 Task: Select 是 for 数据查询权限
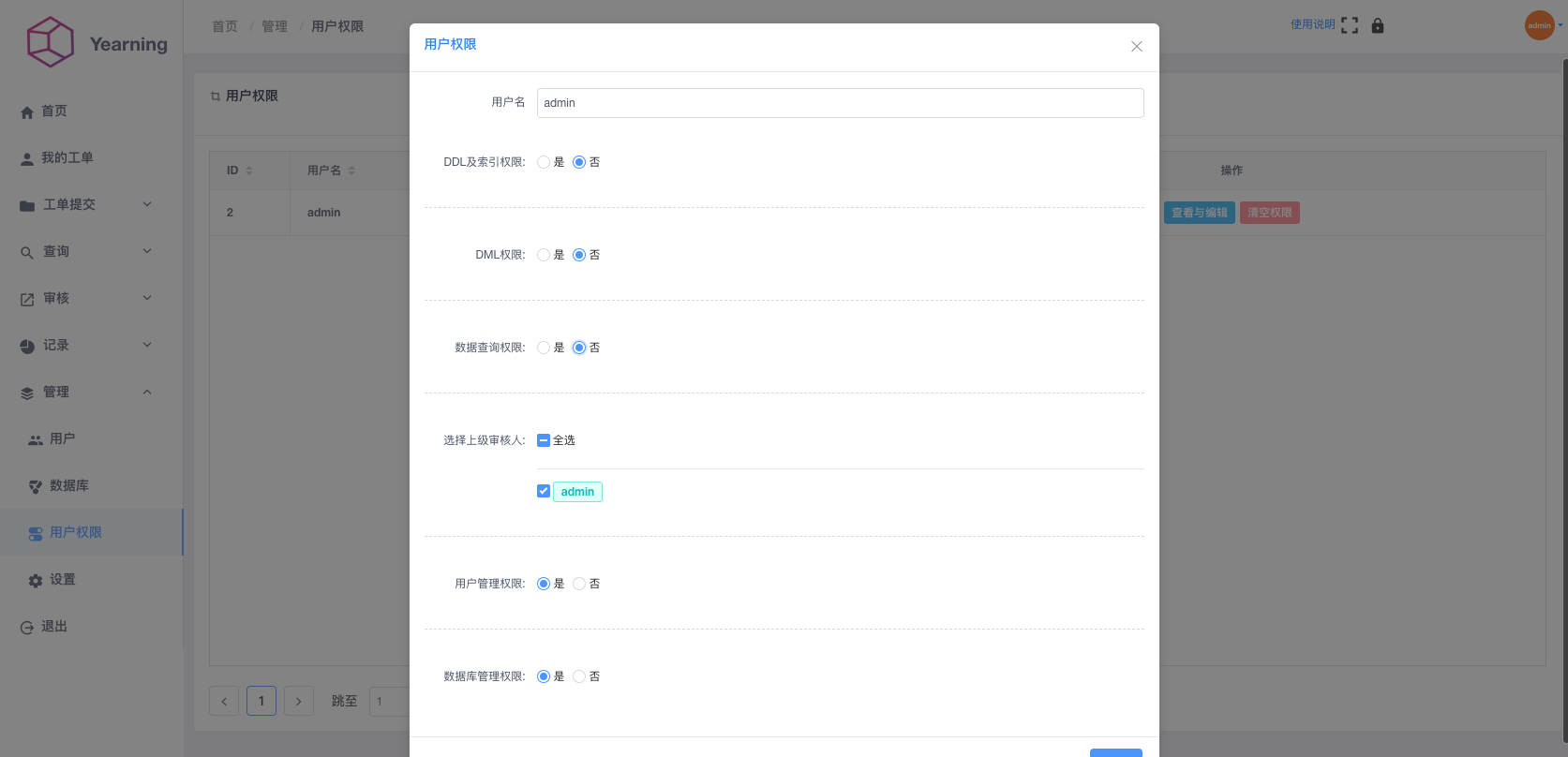pos(544,348)
